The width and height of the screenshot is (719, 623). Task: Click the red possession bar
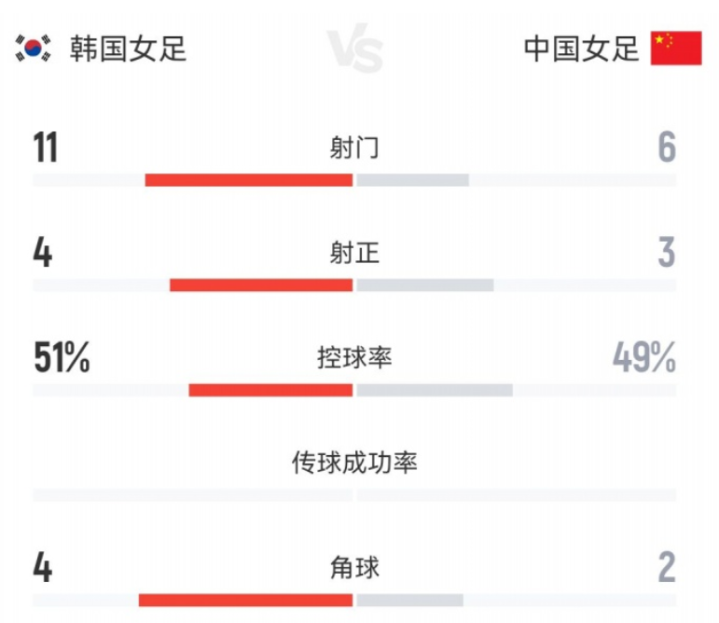tap(271, 390)
